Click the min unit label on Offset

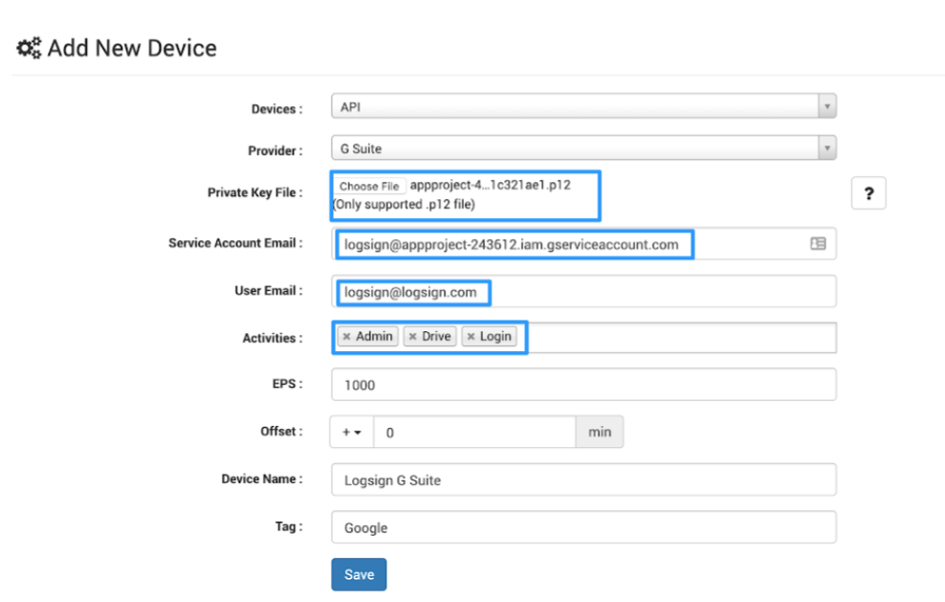[x=600, y=432]
